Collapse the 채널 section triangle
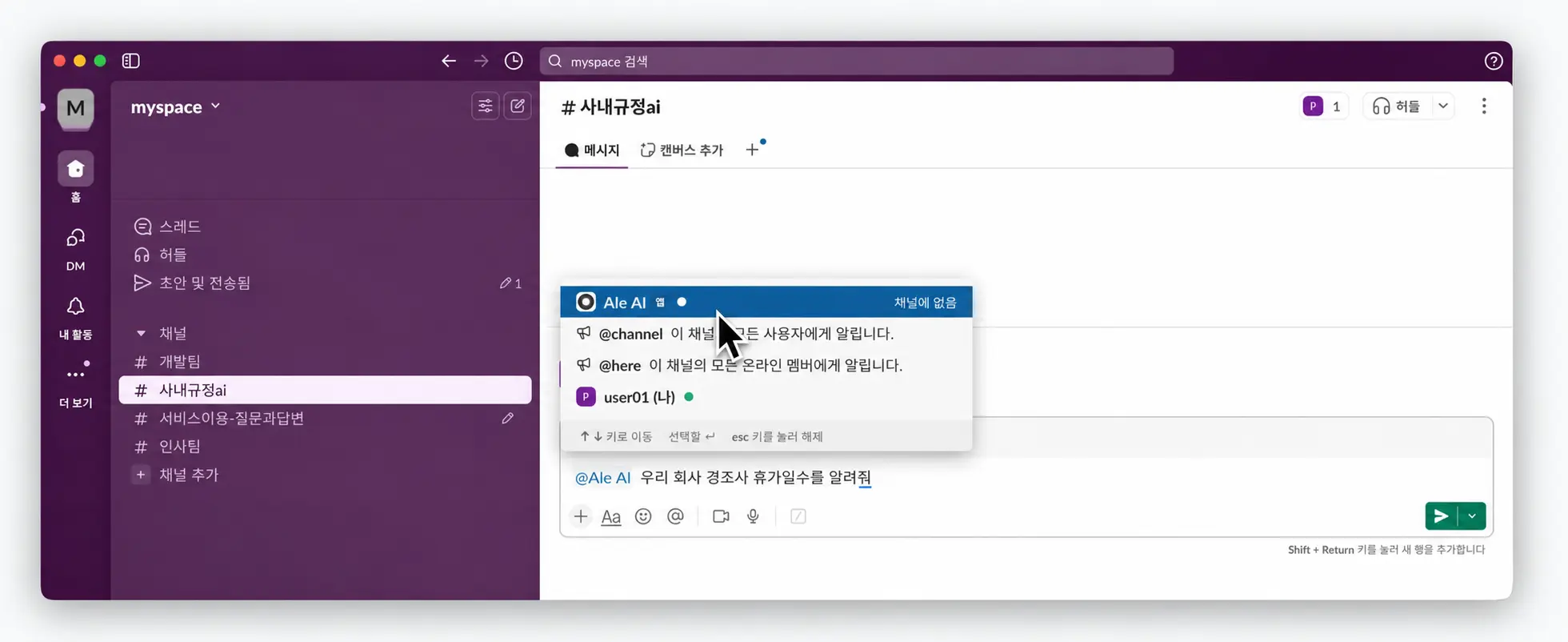Screen dimensions: 1568x642 [141, 333]
